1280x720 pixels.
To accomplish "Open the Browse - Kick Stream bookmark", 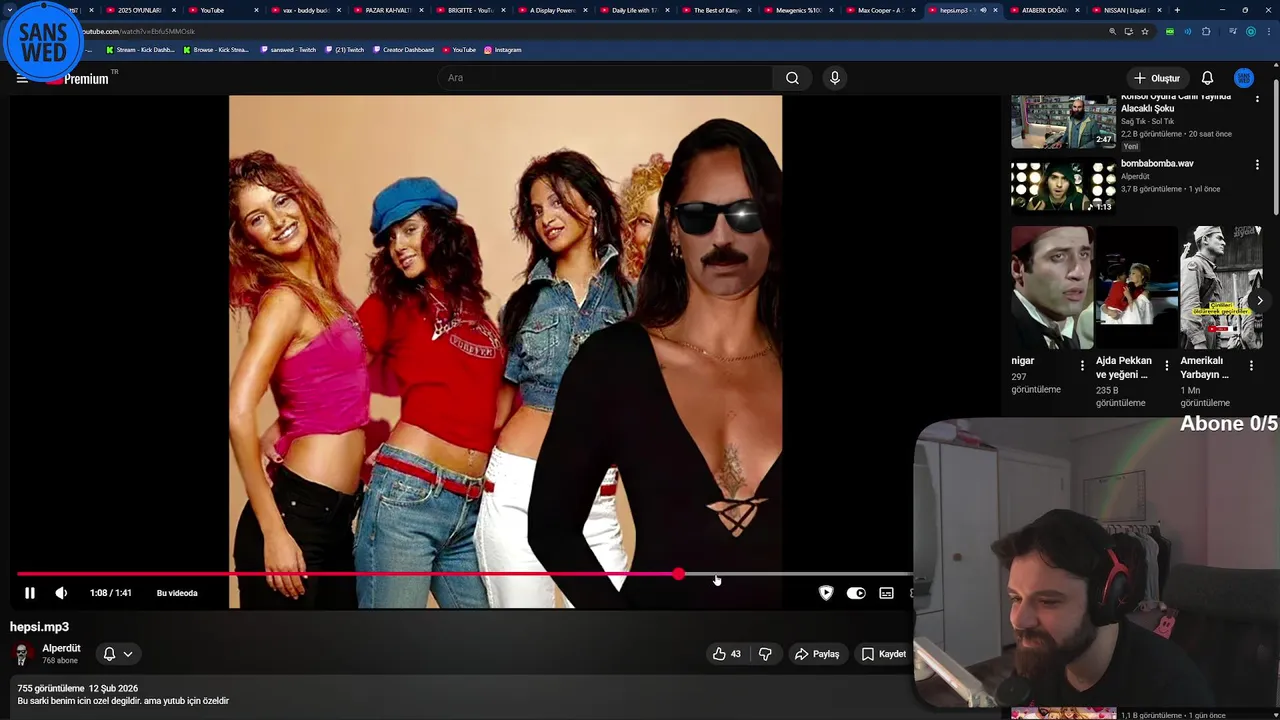I will (x=216, y=49).
